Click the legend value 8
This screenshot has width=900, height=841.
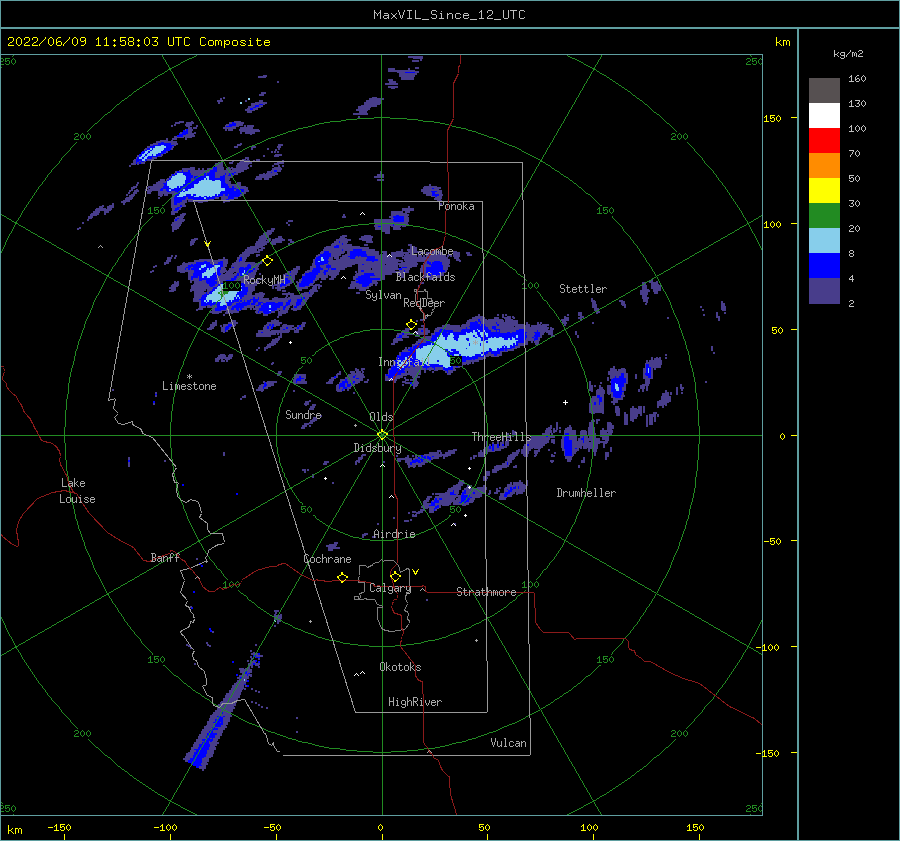coord(851,253)
